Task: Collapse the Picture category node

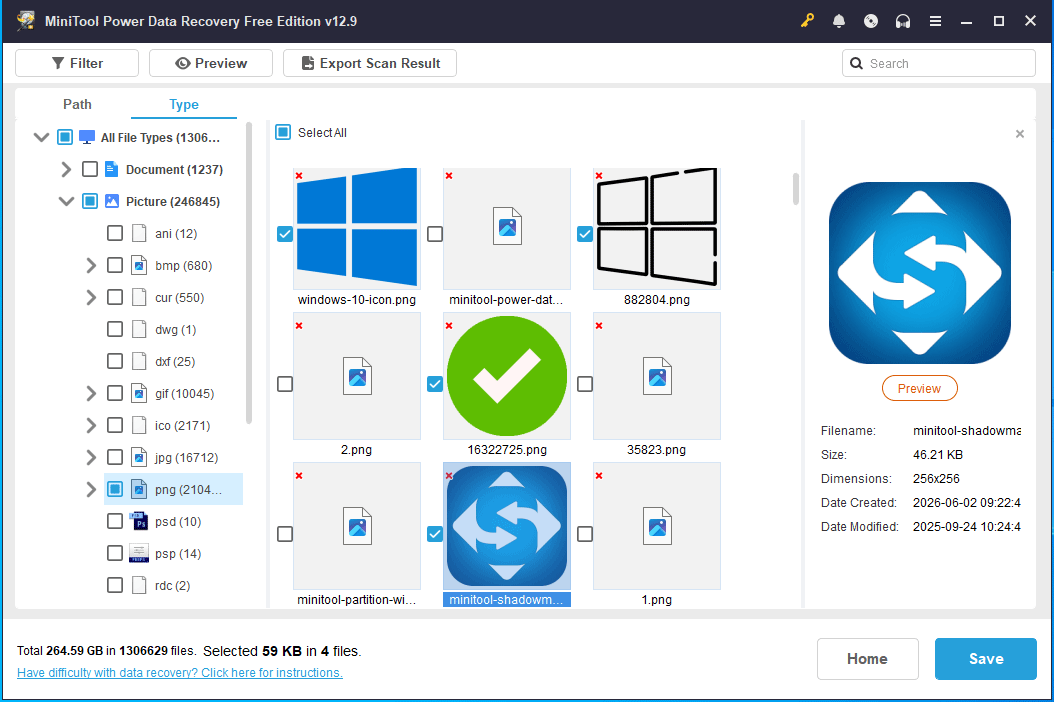Action: pyautogui.click(x=66, y=201)
